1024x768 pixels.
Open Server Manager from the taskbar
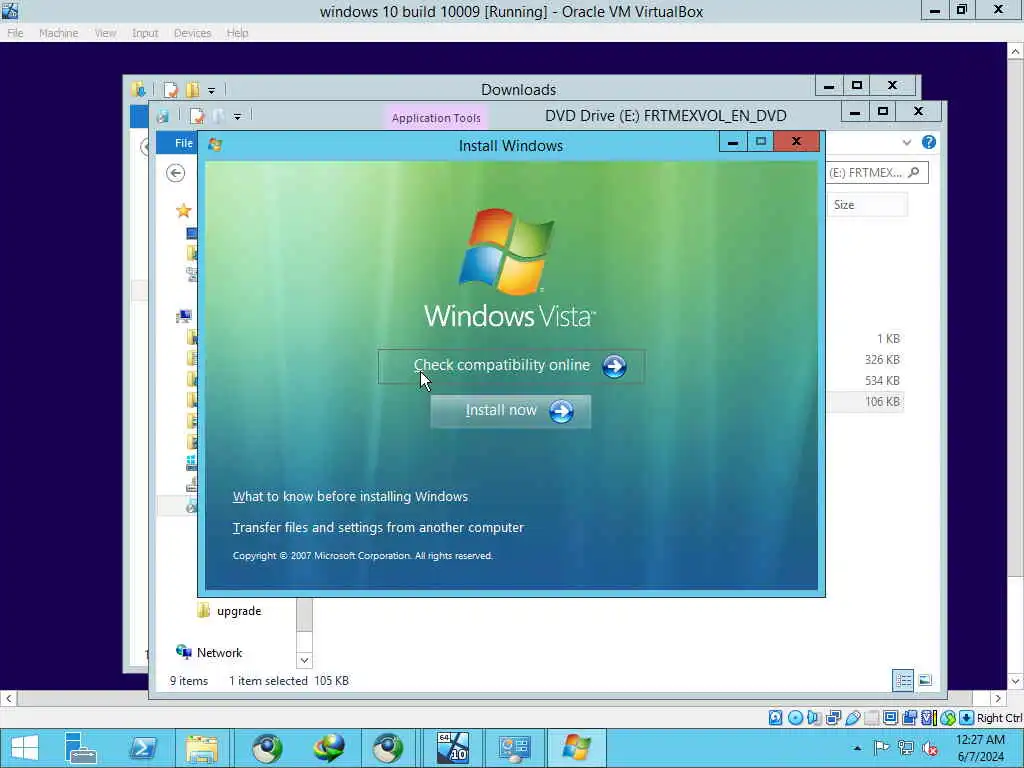[80, 748]
